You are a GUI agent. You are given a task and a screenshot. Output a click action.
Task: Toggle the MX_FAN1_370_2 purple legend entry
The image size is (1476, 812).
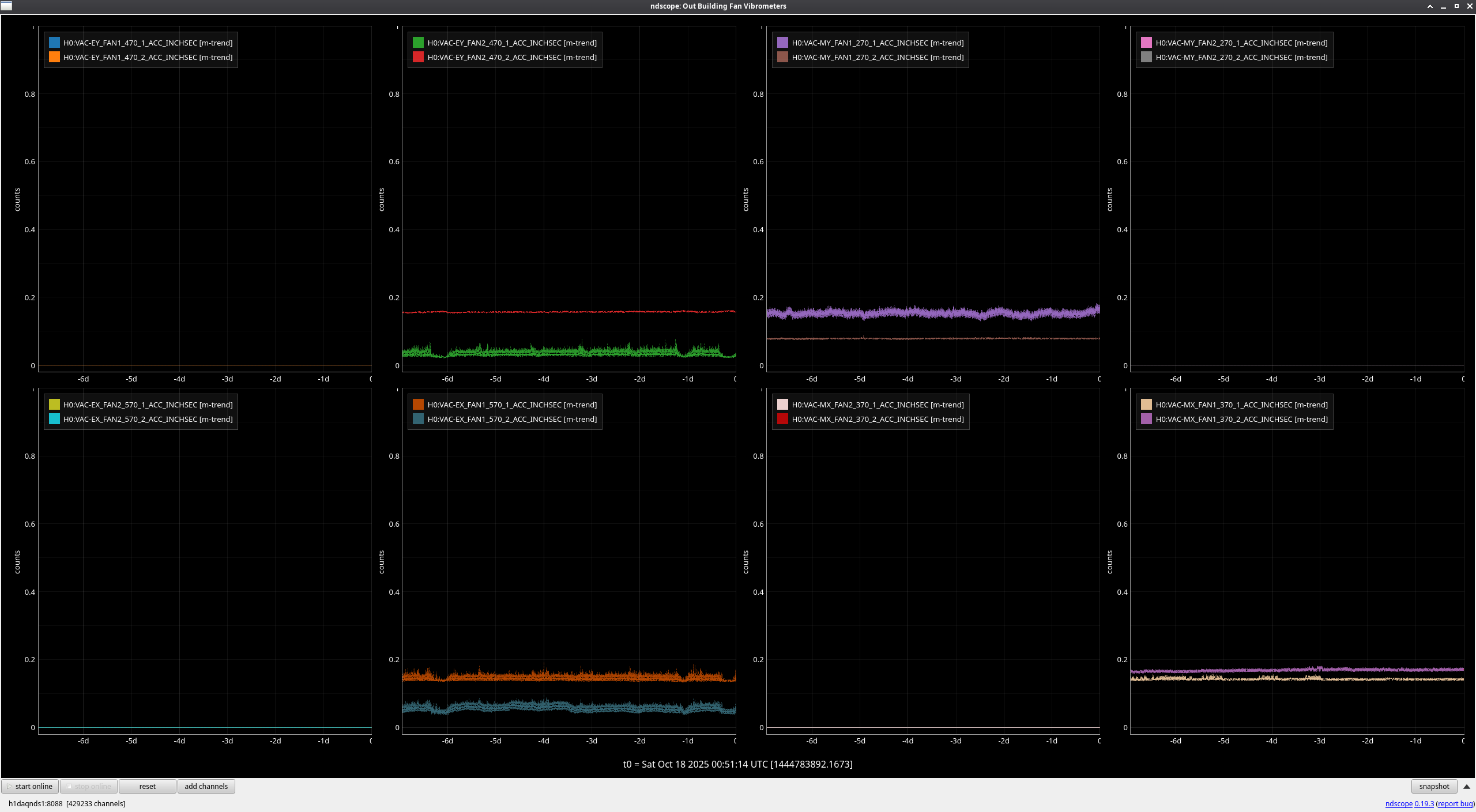(x=1146, y=419)
